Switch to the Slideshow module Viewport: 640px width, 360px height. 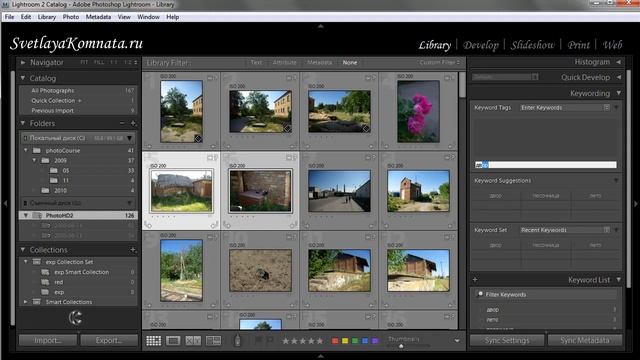(533, 45)
